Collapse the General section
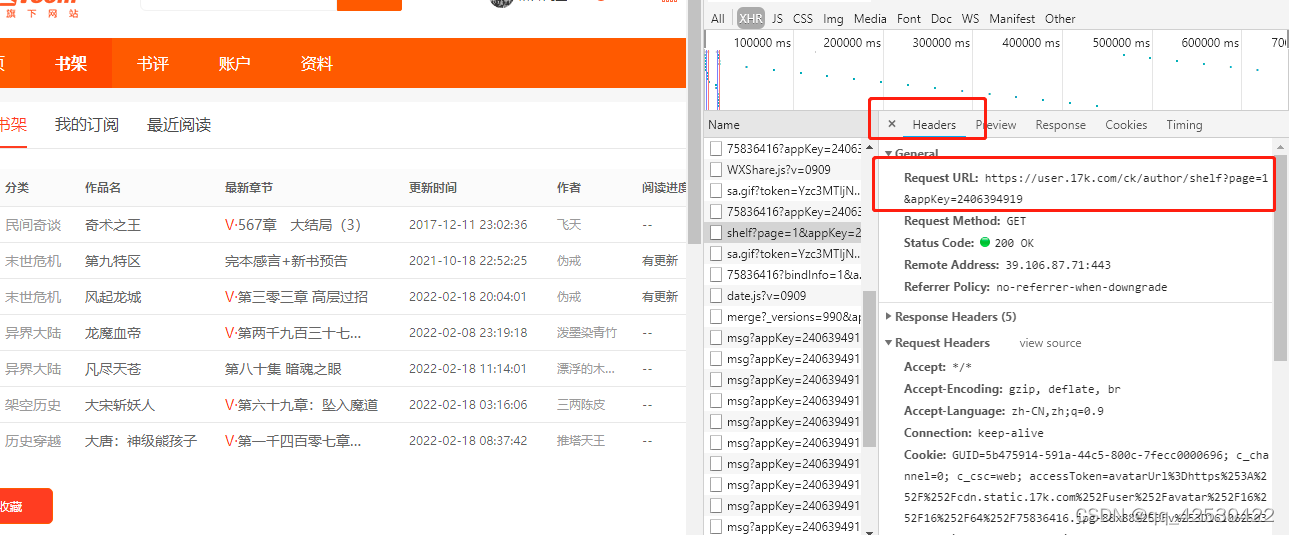 (888, 154)
